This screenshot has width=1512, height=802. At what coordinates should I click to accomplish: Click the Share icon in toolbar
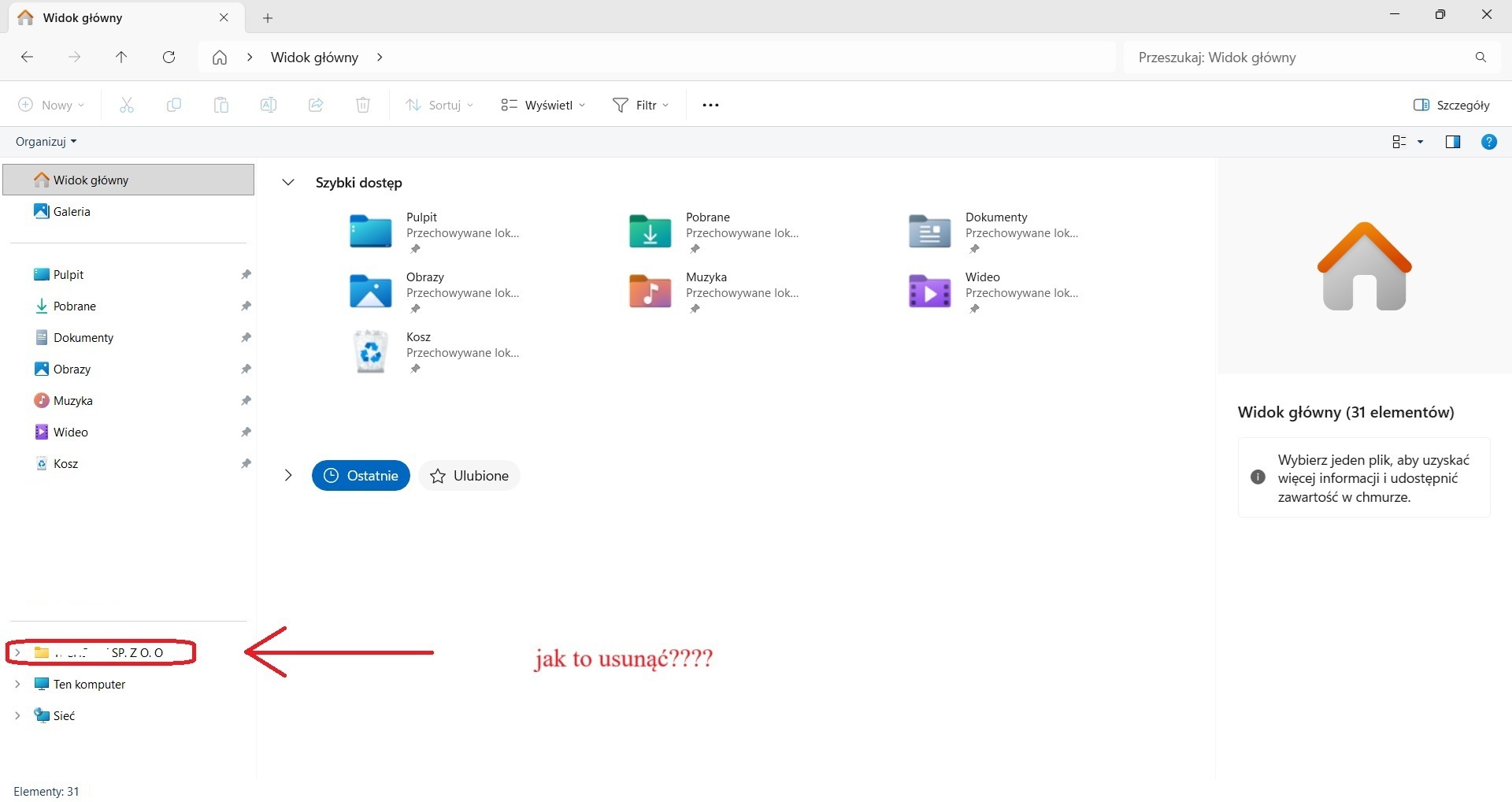click(316, 105)
